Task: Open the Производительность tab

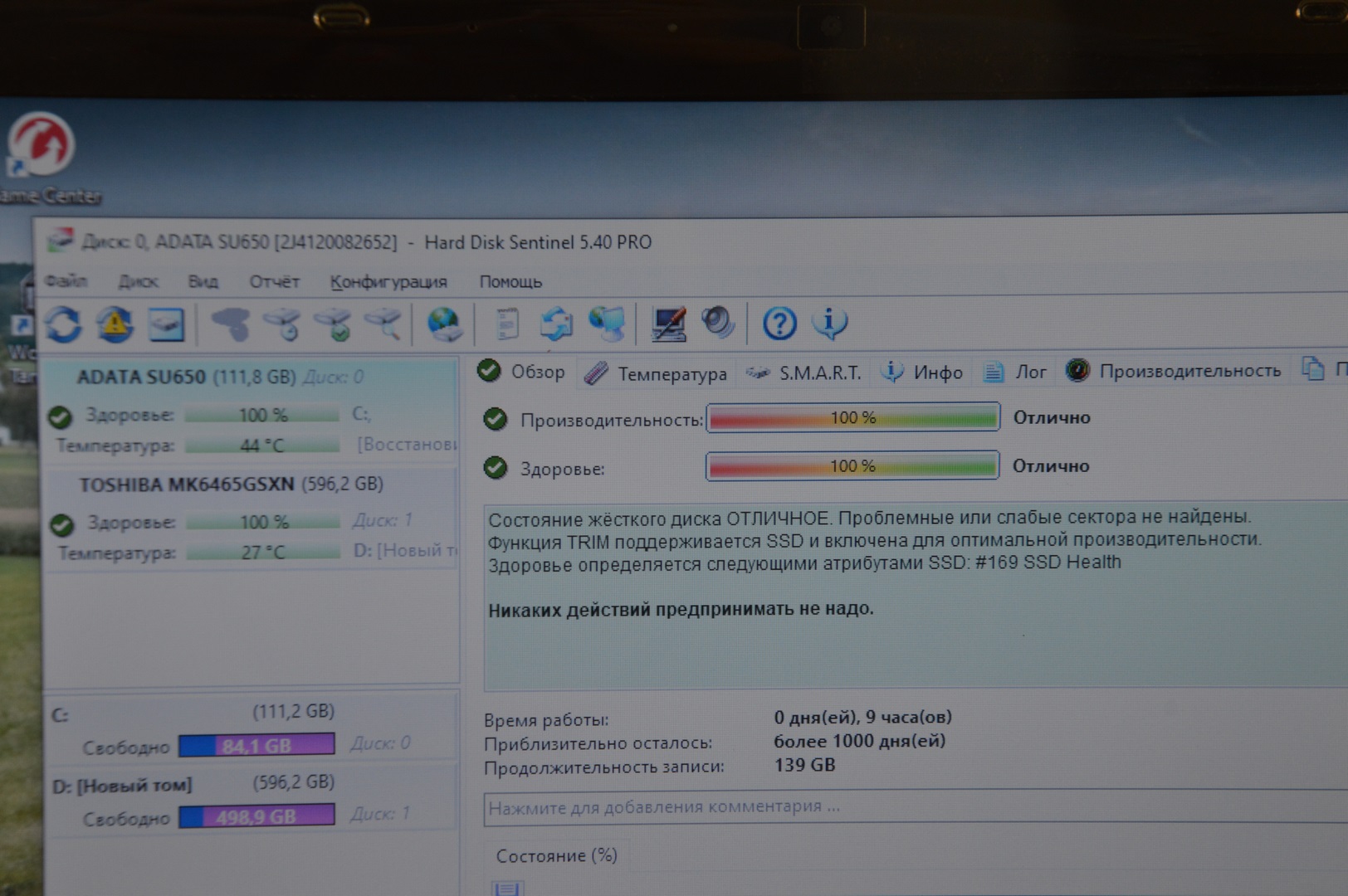Action: point(1175,371)
